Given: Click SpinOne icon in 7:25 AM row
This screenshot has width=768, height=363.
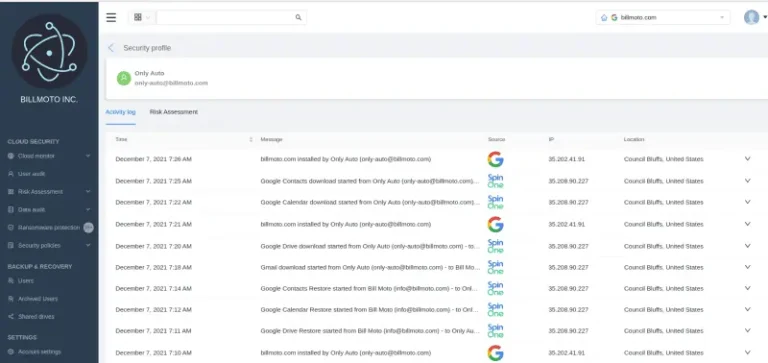Looking at the screenshot, I should [x=495, y=181].
